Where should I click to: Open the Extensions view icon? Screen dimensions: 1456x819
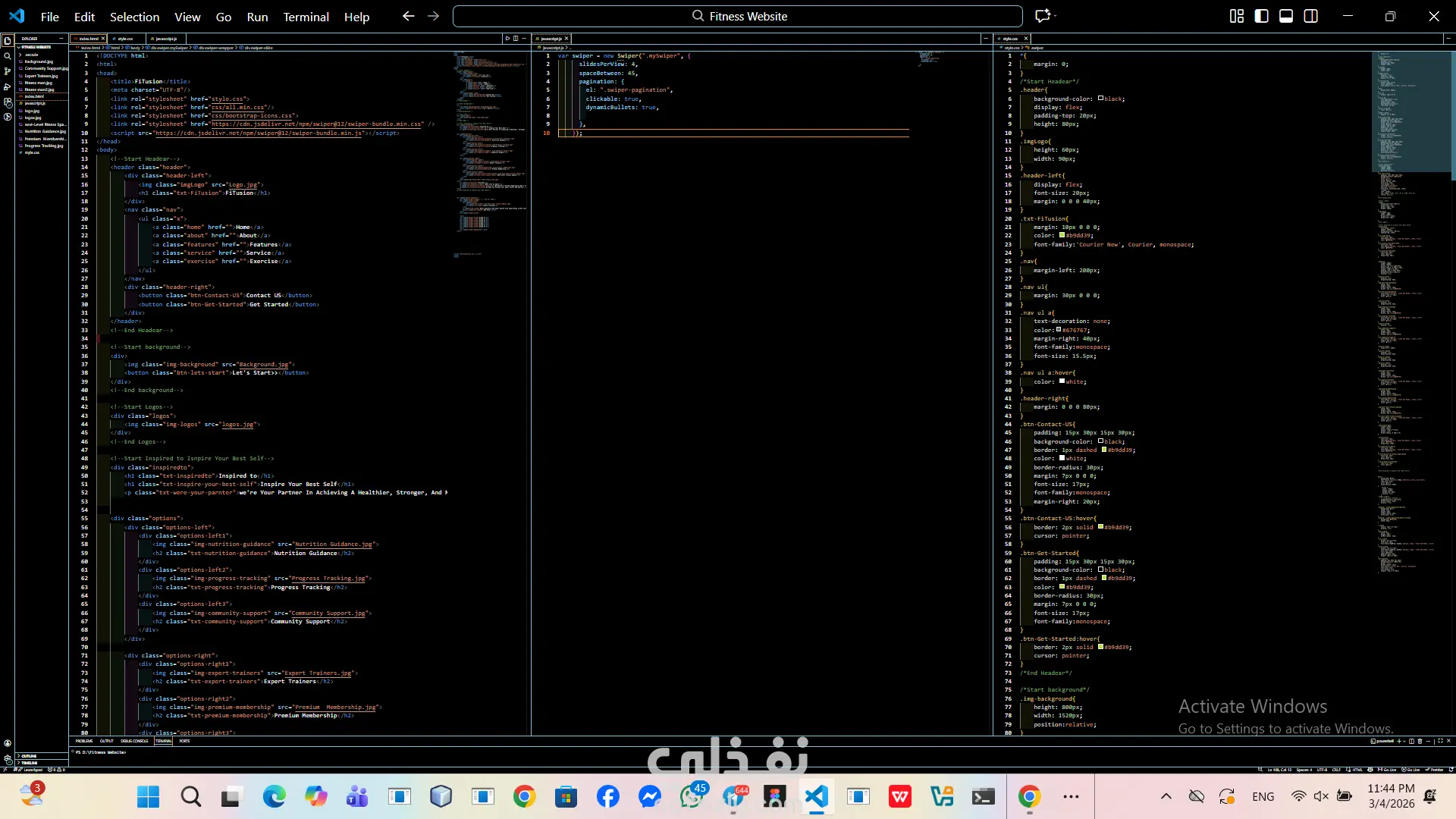pos(8,102)
